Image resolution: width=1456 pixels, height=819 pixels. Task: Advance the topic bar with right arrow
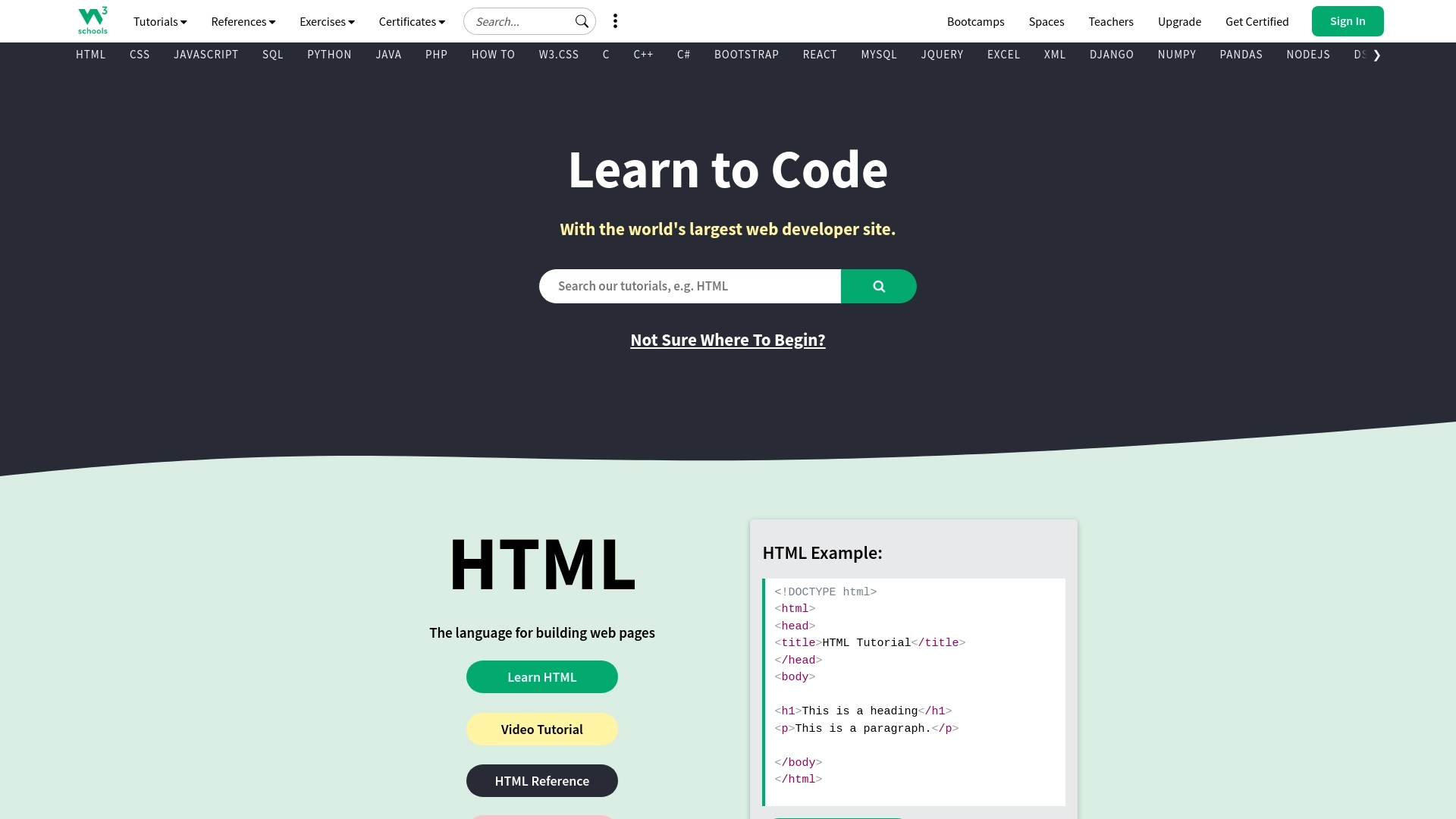click(x=1376, y=55)
